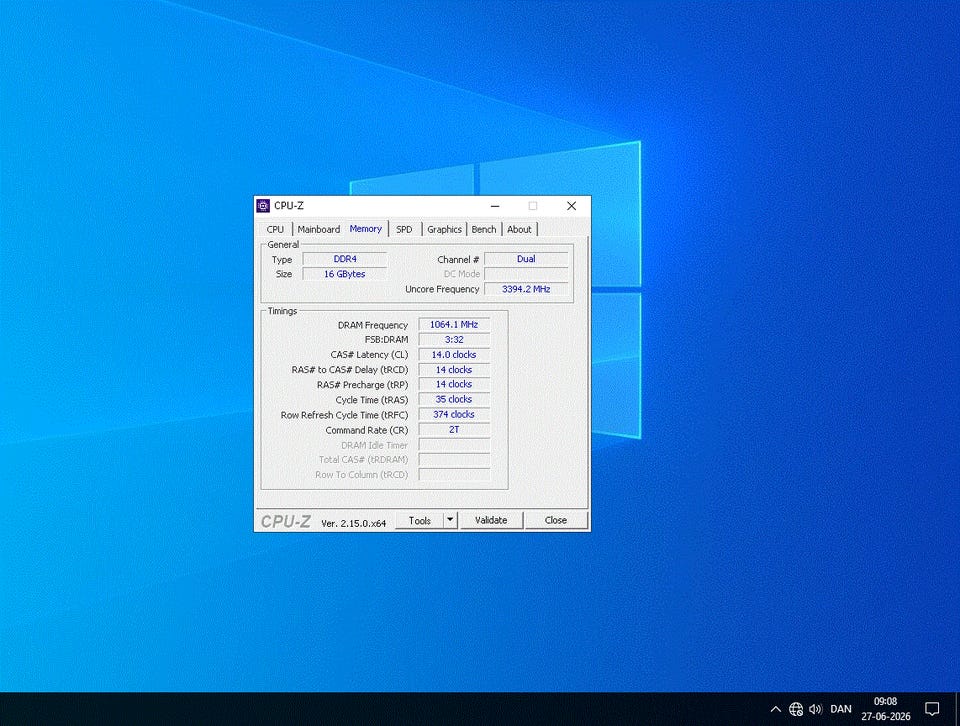
Task: Open the network globe icon in tray
Action: click(x=795, y=709)
